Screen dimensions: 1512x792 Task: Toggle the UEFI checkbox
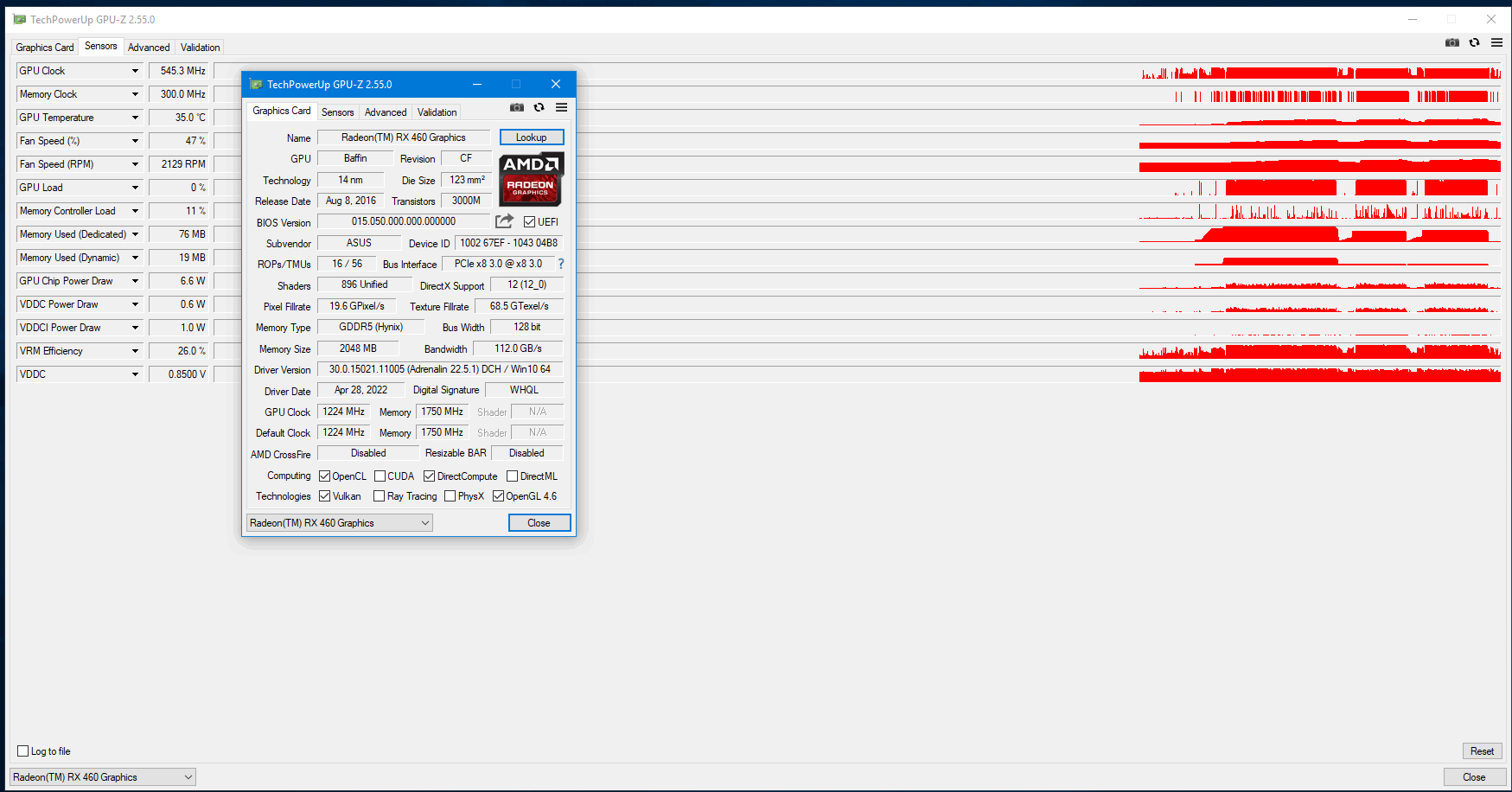[x=529, y=222]
